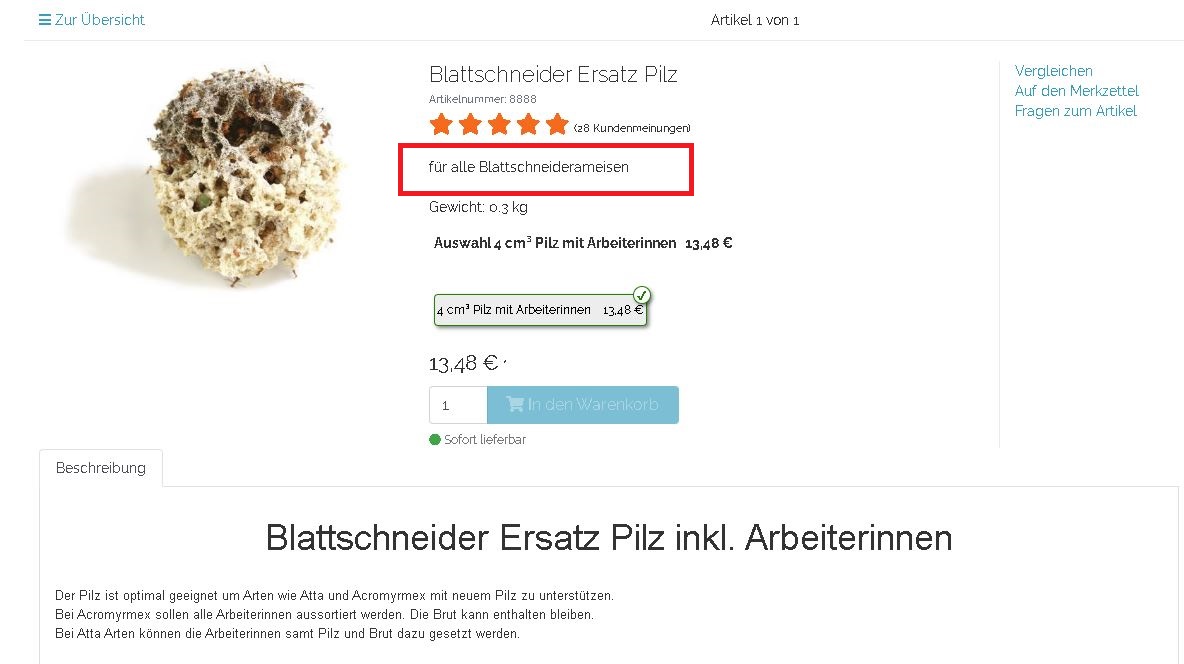Image resolution: width=1184 pixels, height=664 pixels.
Task: Click the 'für alle Blattschneiderameisen' text
Action: (x=529, y=167)
